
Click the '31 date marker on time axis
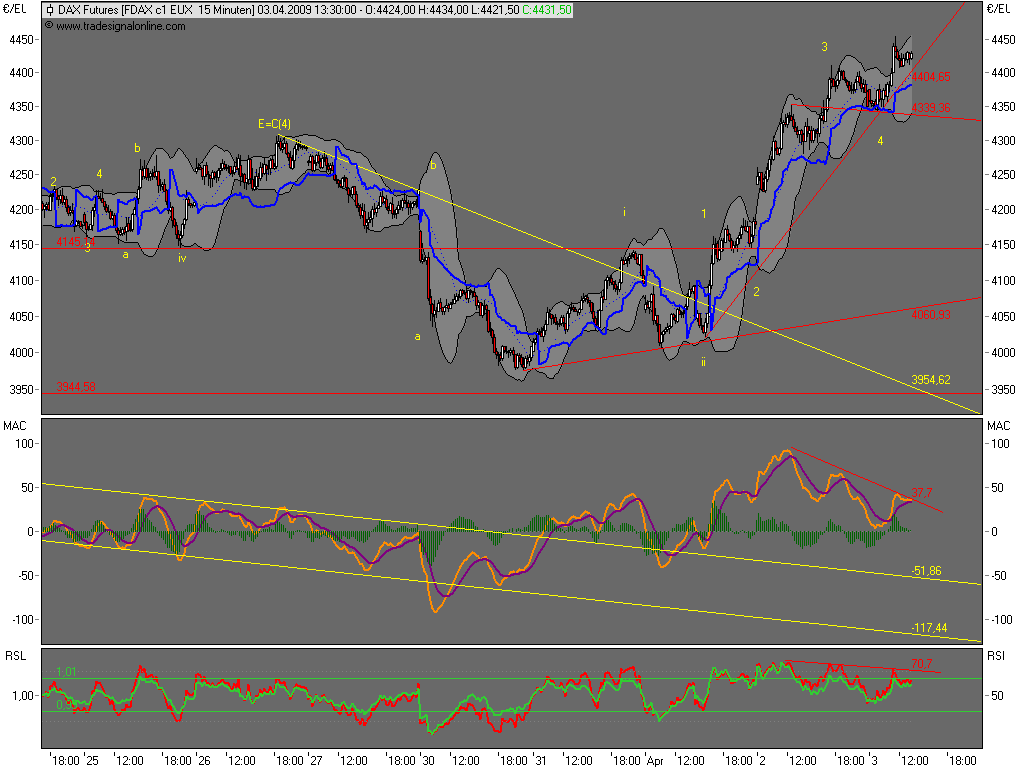pyautogui.click(x=539, y=760)
